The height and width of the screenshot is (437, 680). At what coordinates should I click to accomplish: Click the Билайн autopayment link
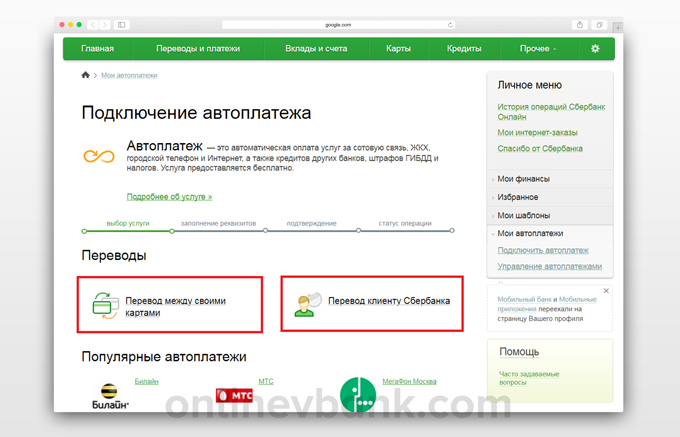pyautogui.click(x=147, y=382)
